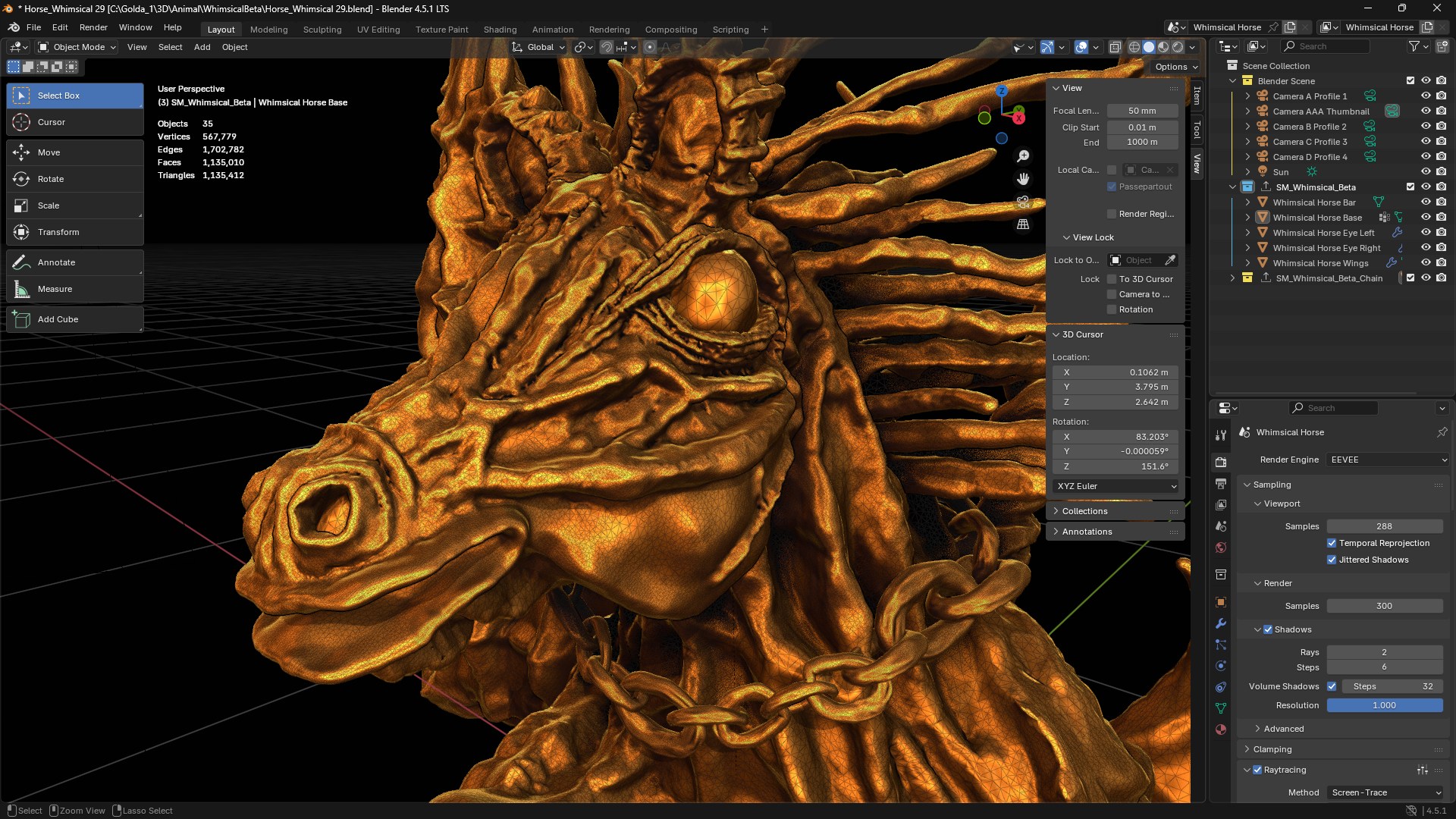
Task: Click the viewport zoom magnifier icon
Action: coord(1023,156)
